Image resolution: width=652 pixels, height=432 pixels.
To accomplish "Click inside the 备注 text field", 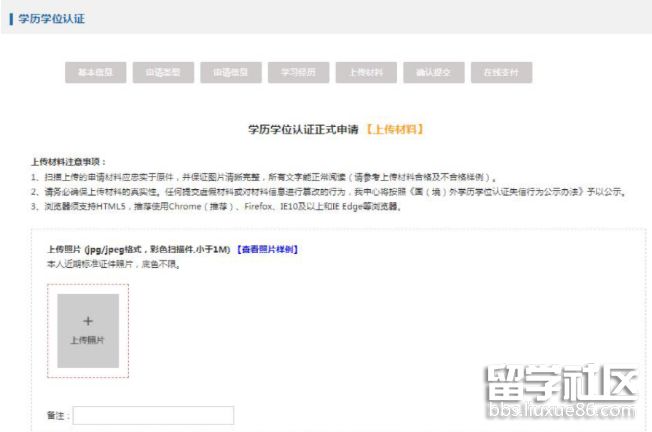I will coord(153,415).
